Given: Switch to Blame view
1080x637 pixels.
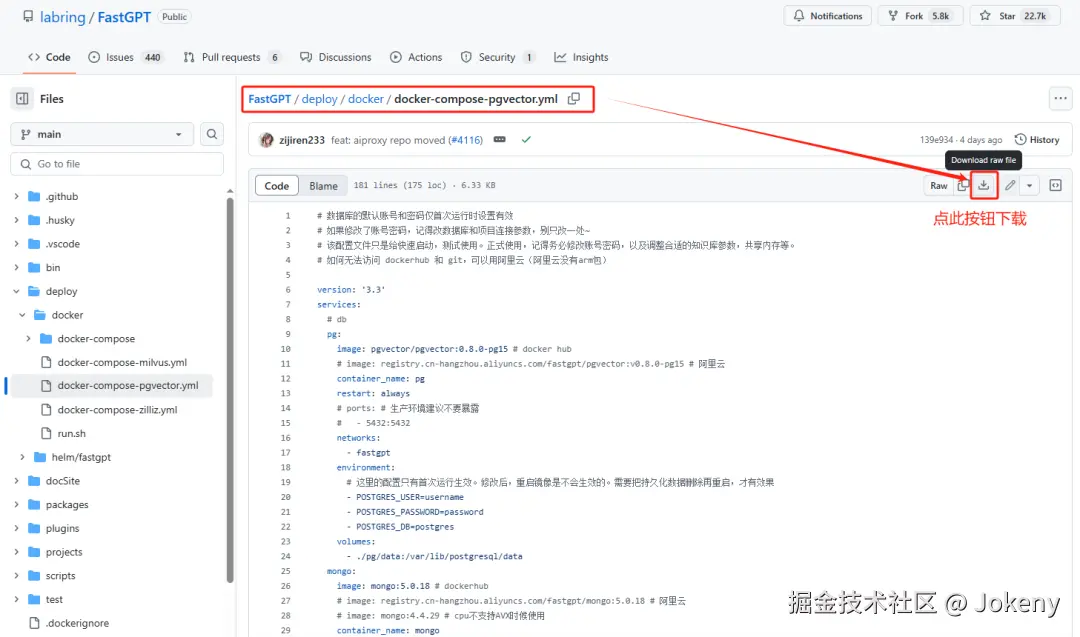Looking at the screenshot, I should [x=323, y=186].
